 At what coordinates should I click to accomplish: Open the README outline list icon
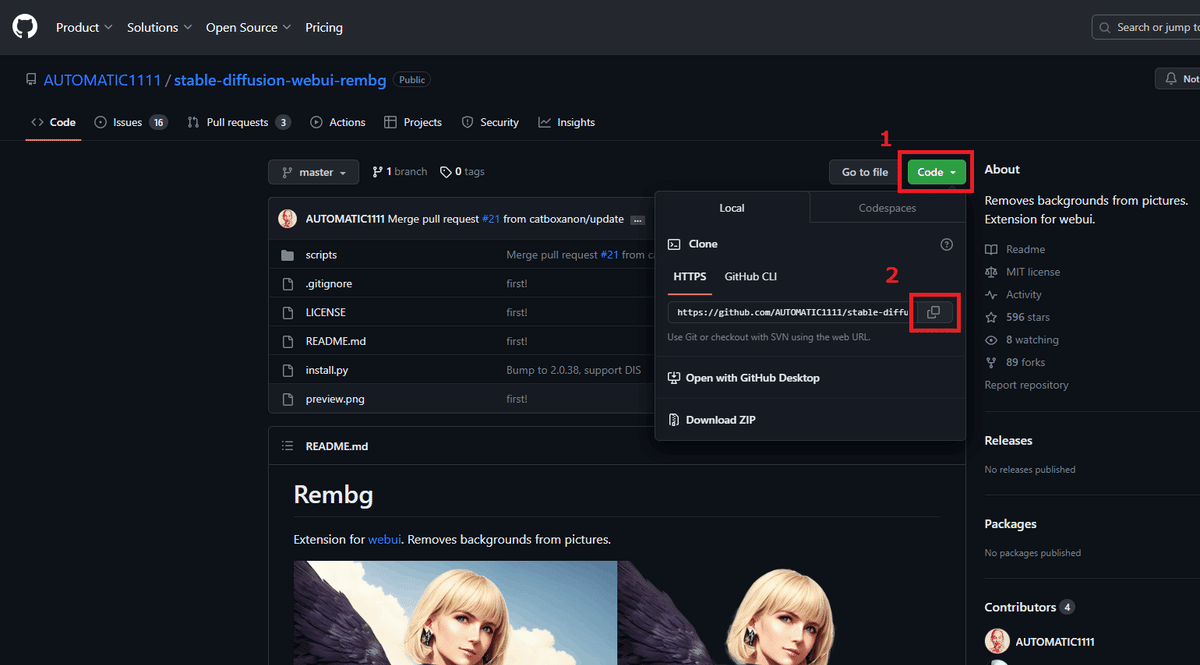pyautogui.click(x=288, y=446)
